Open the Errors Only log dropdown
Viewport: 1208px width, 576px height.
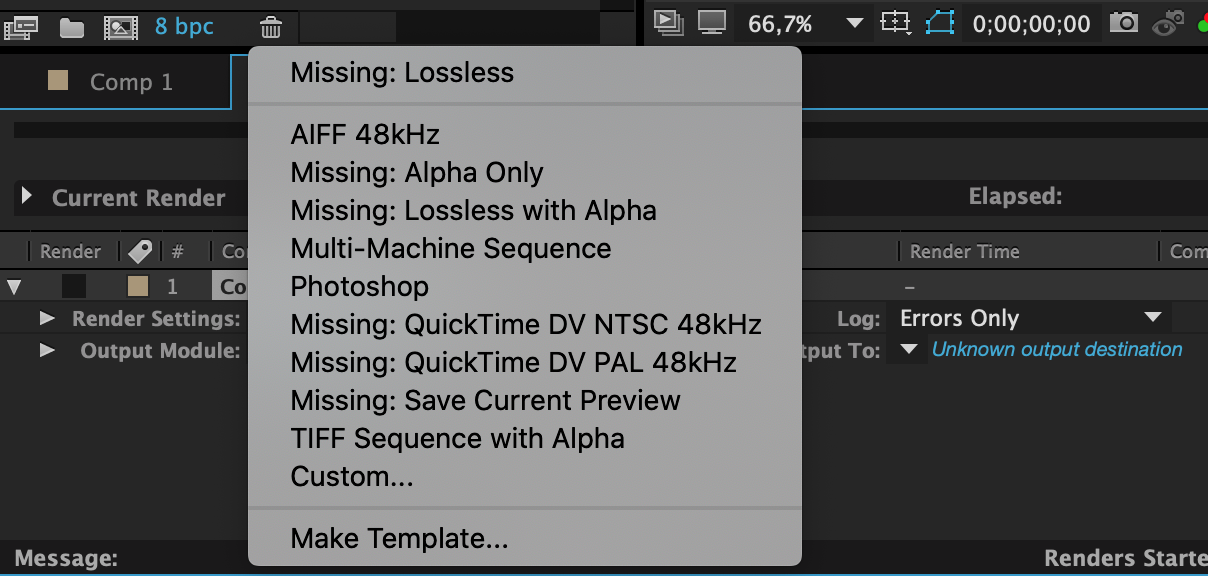click(1029, 318)
